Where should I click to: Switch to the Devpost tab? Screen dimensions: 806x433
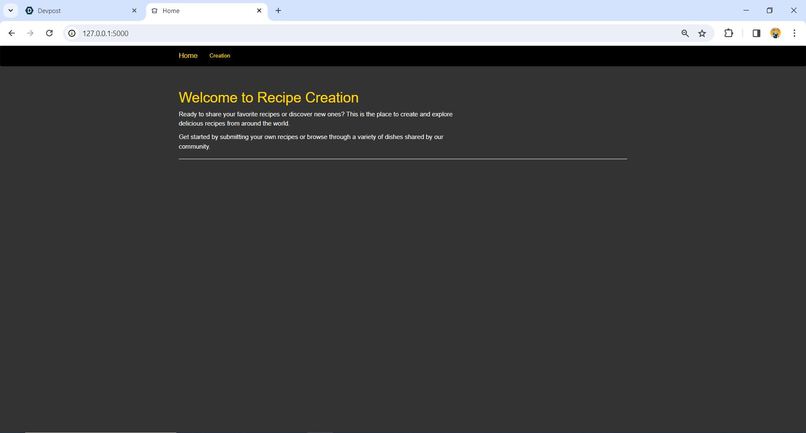(81, 10)
